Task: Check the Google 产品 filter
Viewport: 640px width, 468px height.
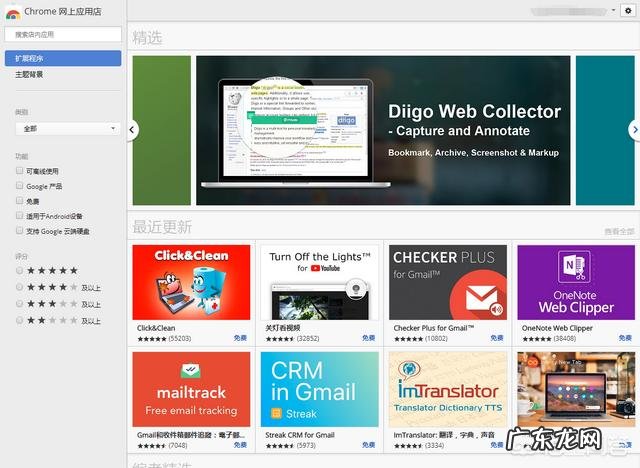Action: tap(19, 186)
